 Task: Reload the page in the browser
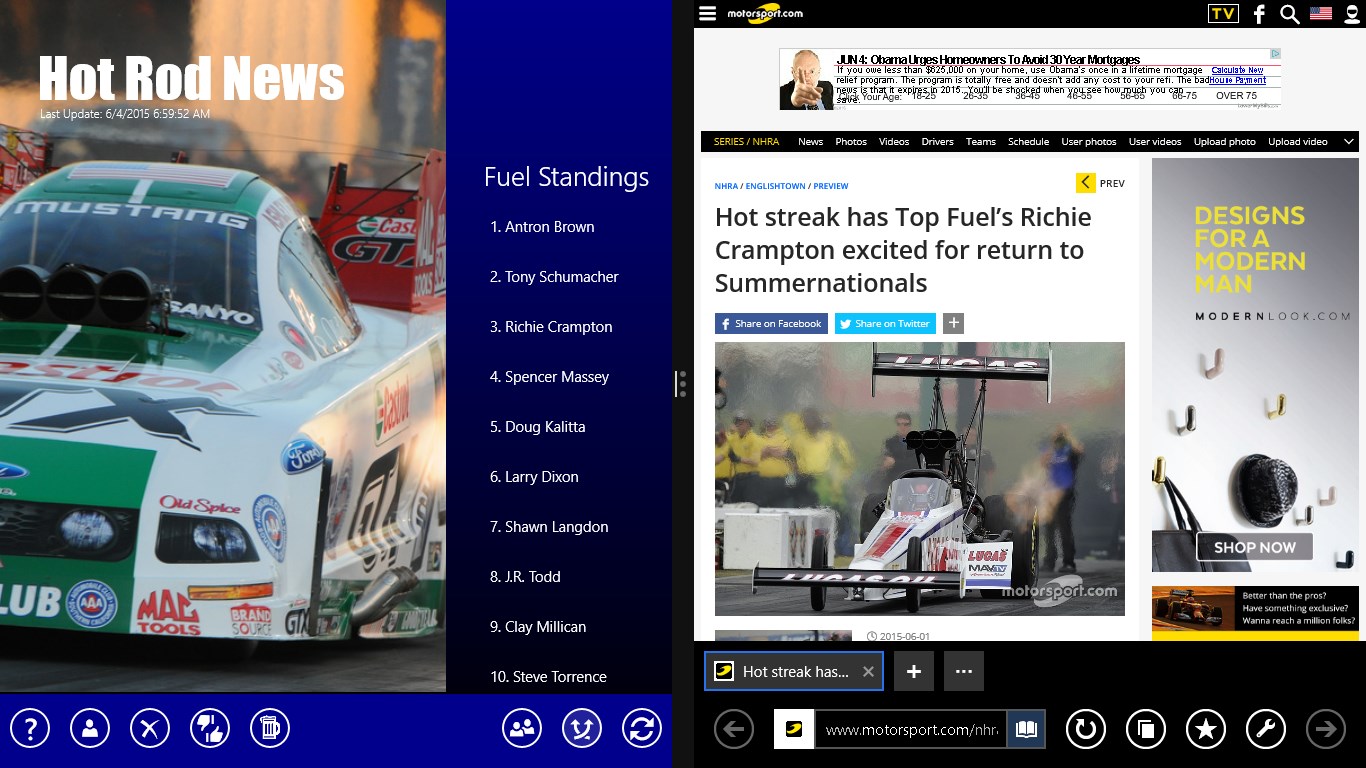(x=1085, y=730)
